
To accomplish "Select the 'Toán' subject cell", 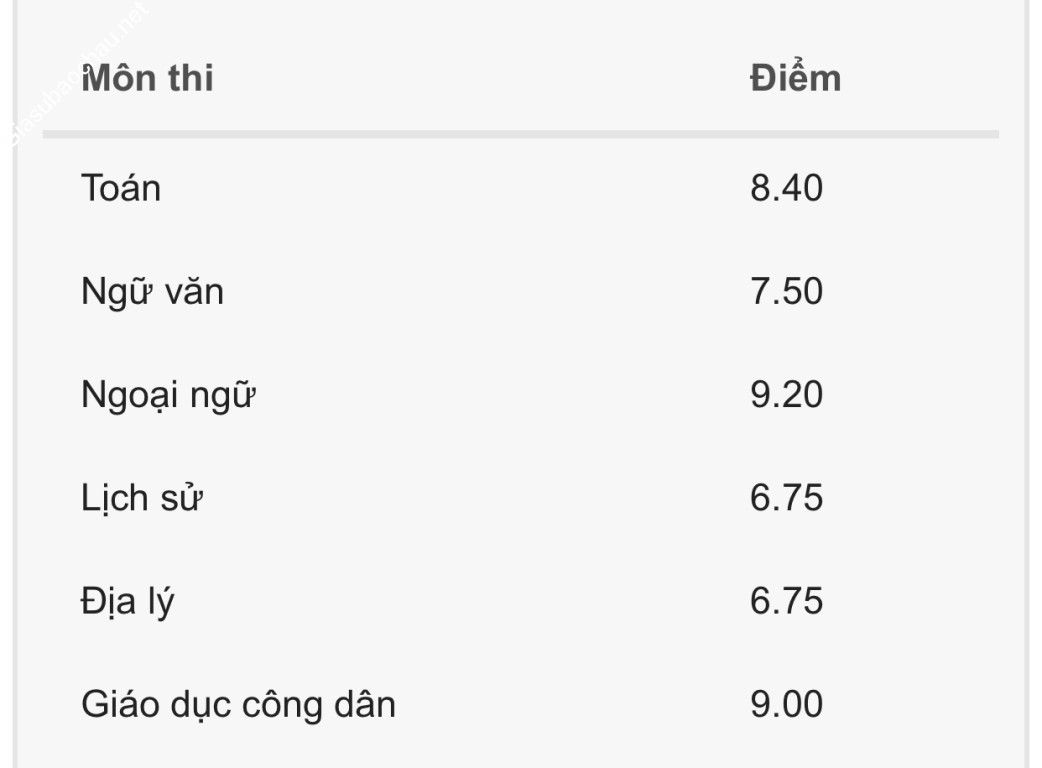I will 121,188.
